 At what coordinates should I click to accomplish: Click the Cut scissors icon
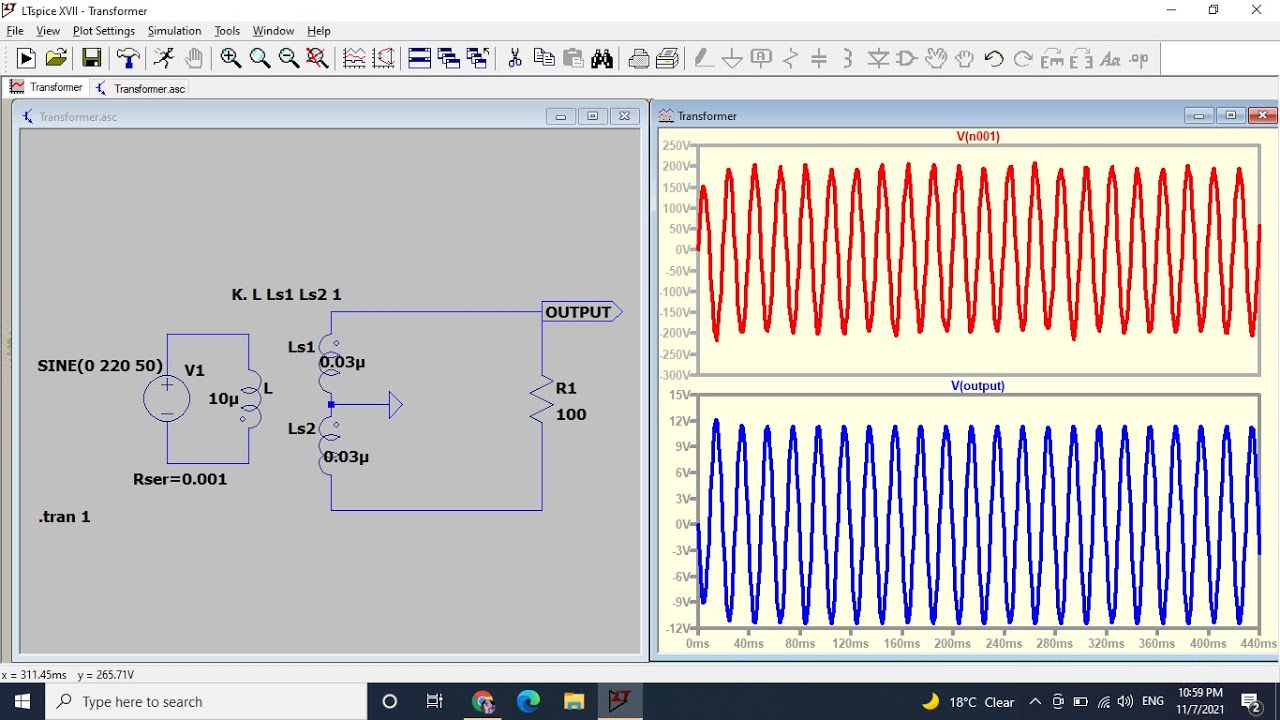[515, 58]
